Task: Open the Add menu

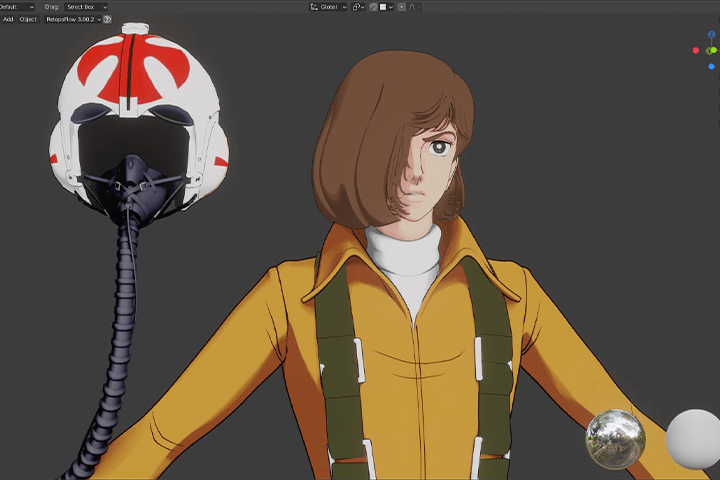Action: [8, 19]
